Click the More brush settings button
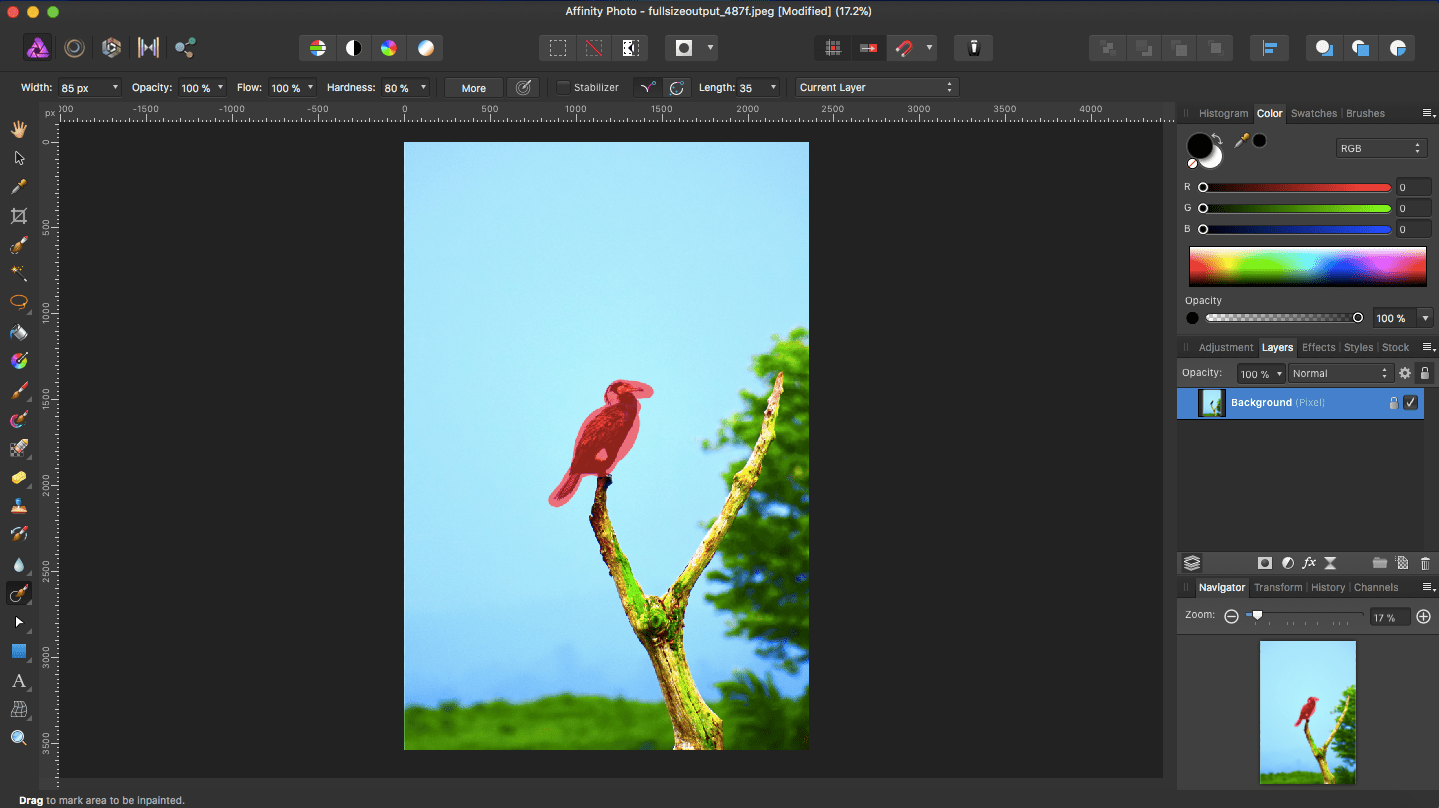The width and height of the screenshot is (1439, 808). (473, 88)
